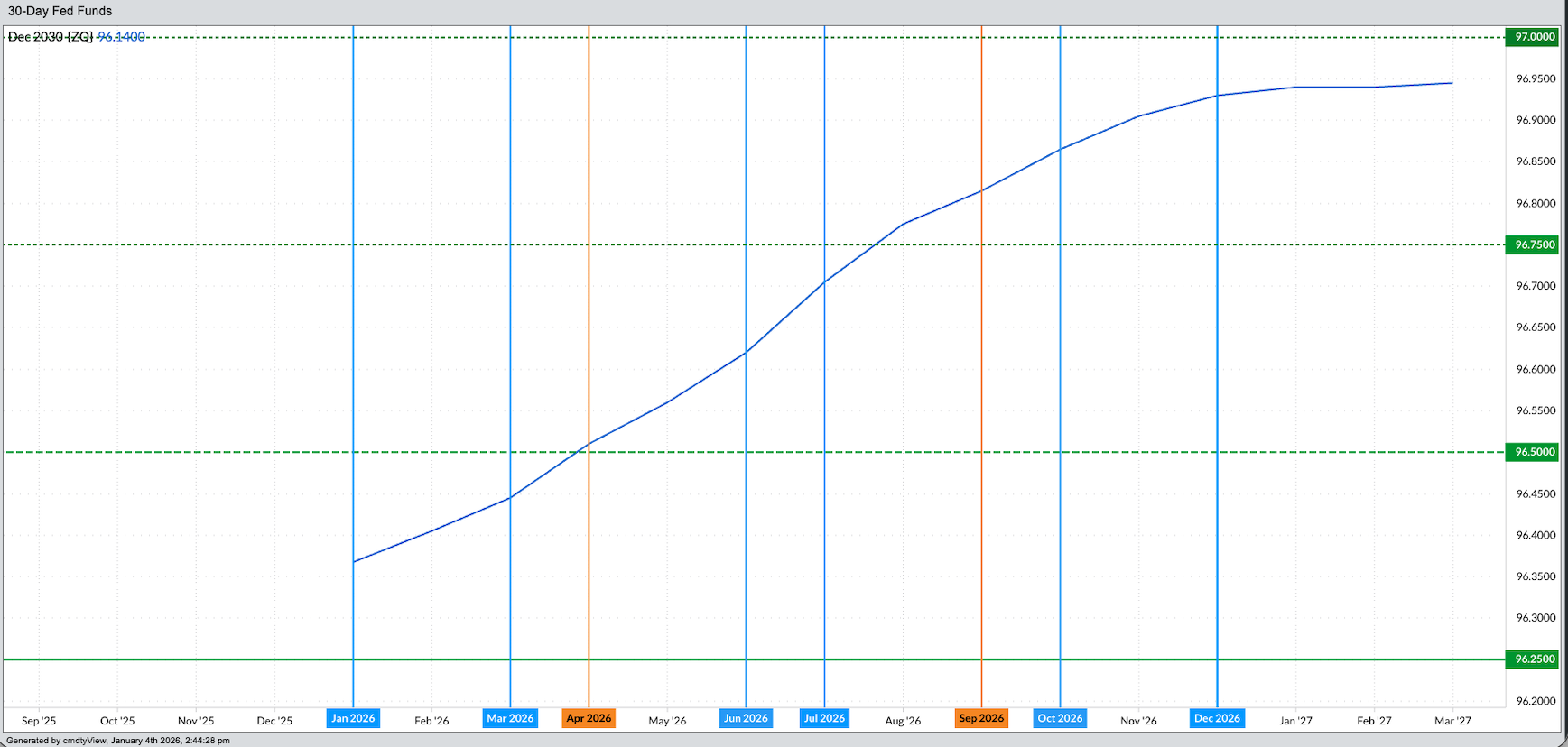Click the 96.9500 y-axis price label
This screenshot has width=1568, height=747.
(1536, 78)
